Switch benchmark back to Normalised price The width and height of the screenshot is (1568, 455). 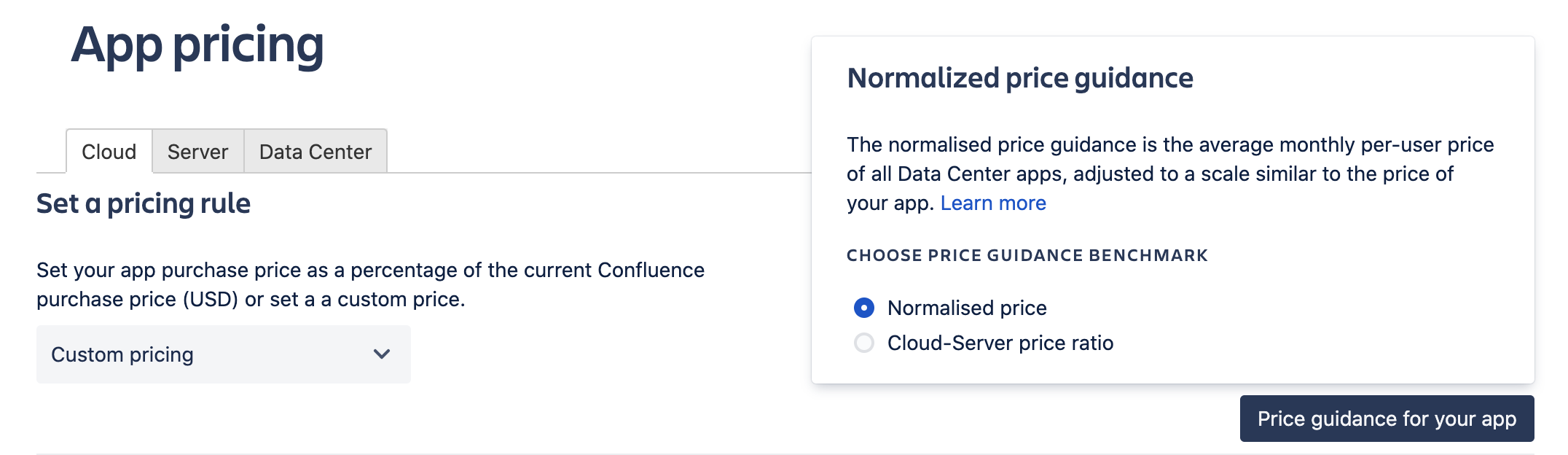click(864, 308)
